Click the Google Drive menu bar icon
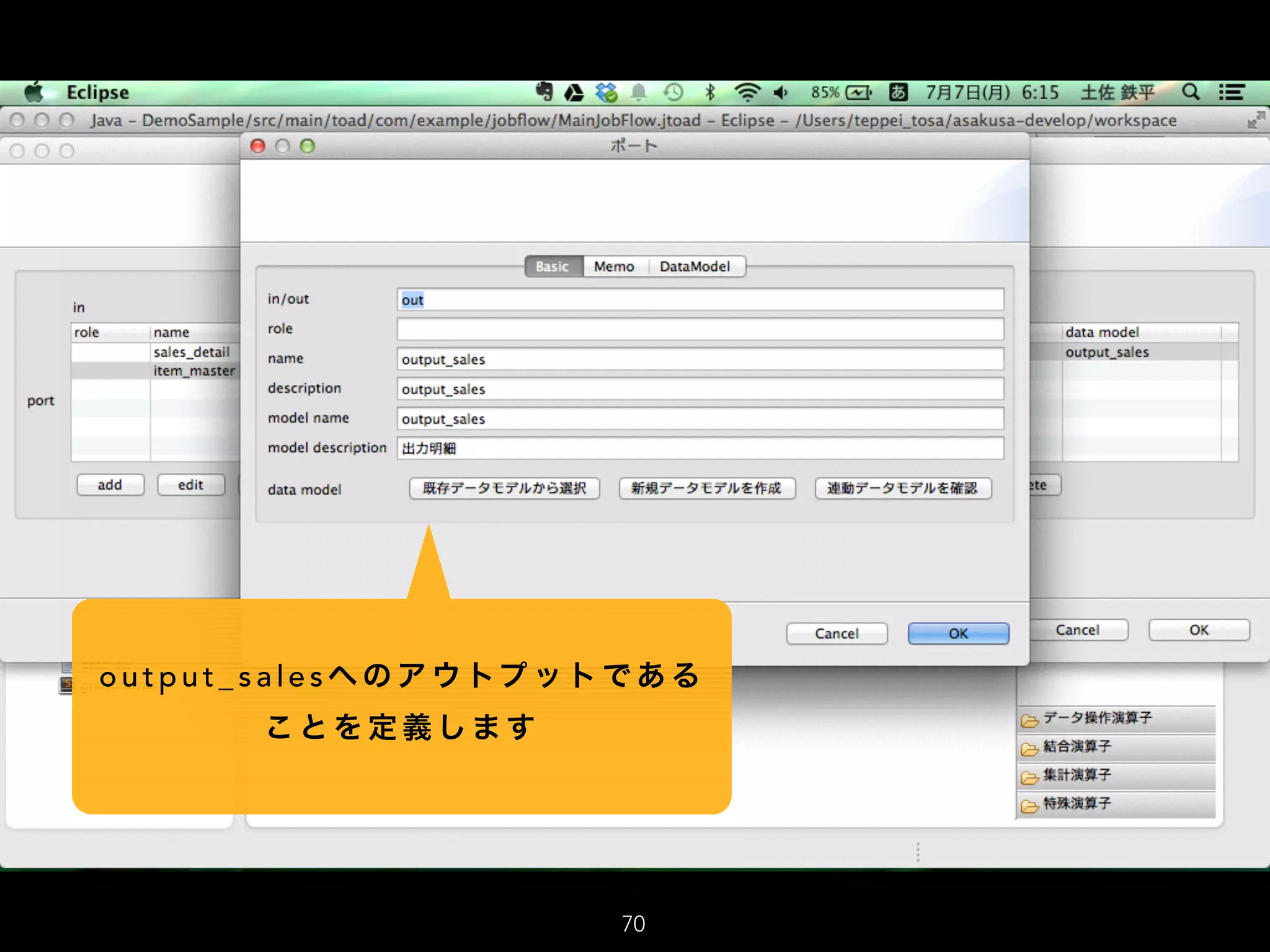 (x=574, y=93)
